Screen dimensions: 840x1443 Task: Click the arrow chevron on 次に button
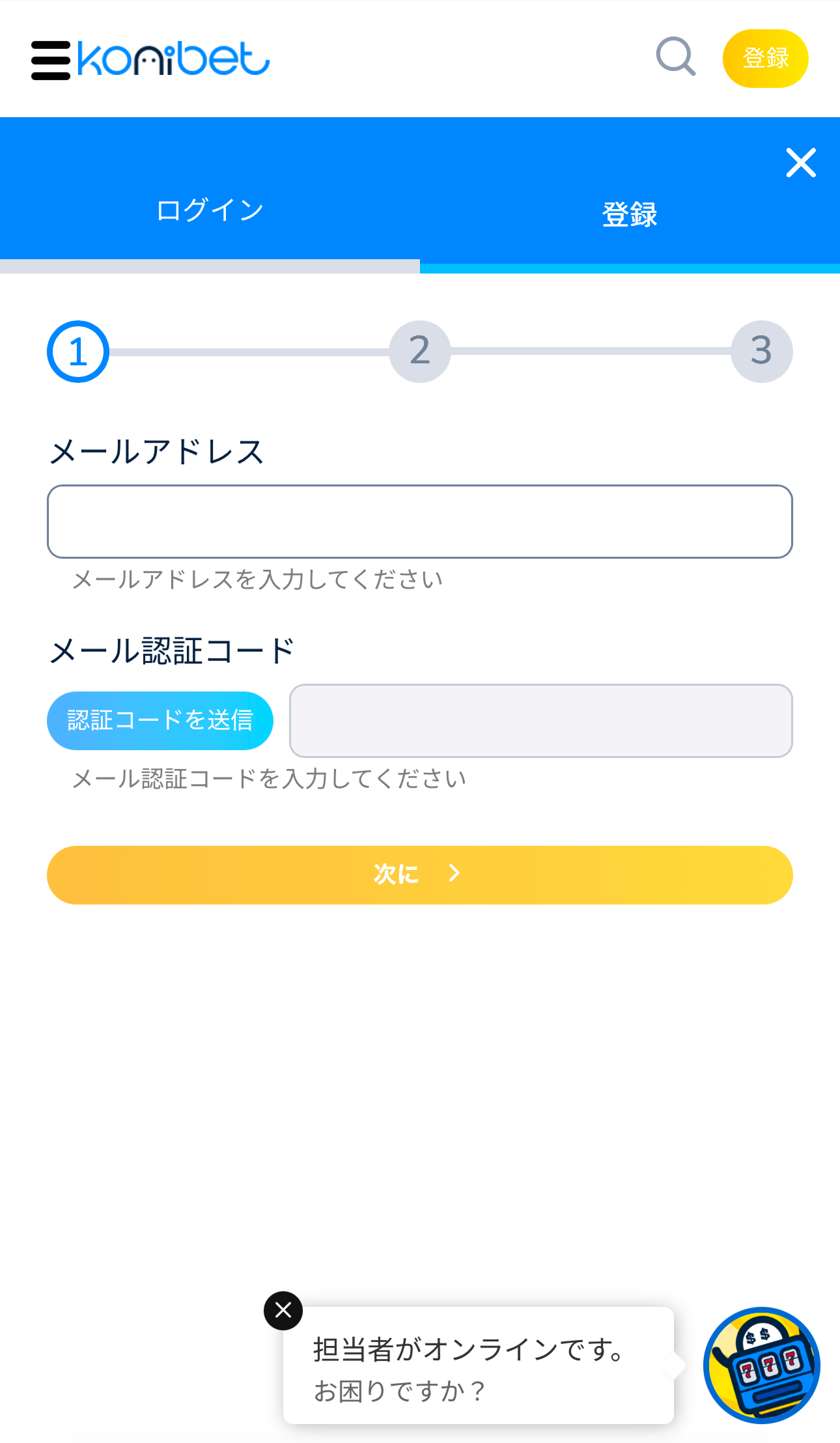tap(455, 873)
